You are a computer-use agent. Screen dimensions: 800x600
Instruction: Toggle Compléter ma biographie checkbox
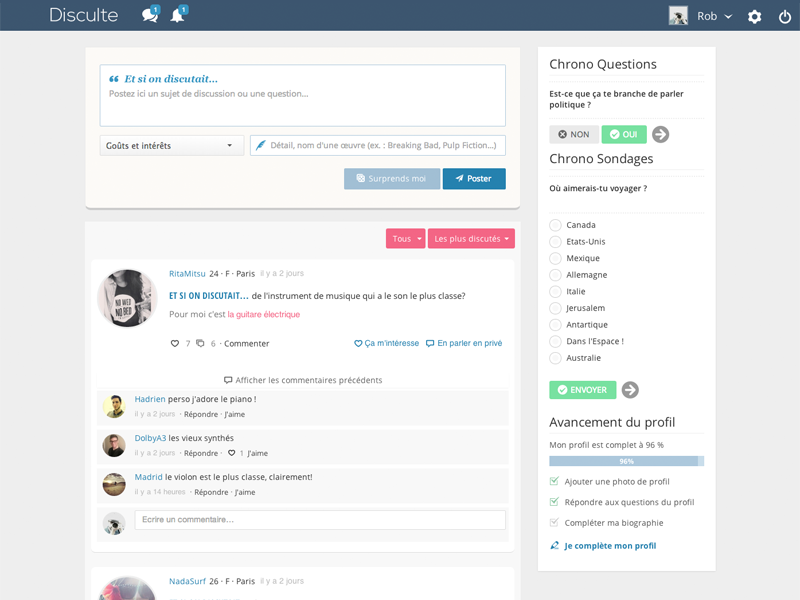[x=554, y=522]
